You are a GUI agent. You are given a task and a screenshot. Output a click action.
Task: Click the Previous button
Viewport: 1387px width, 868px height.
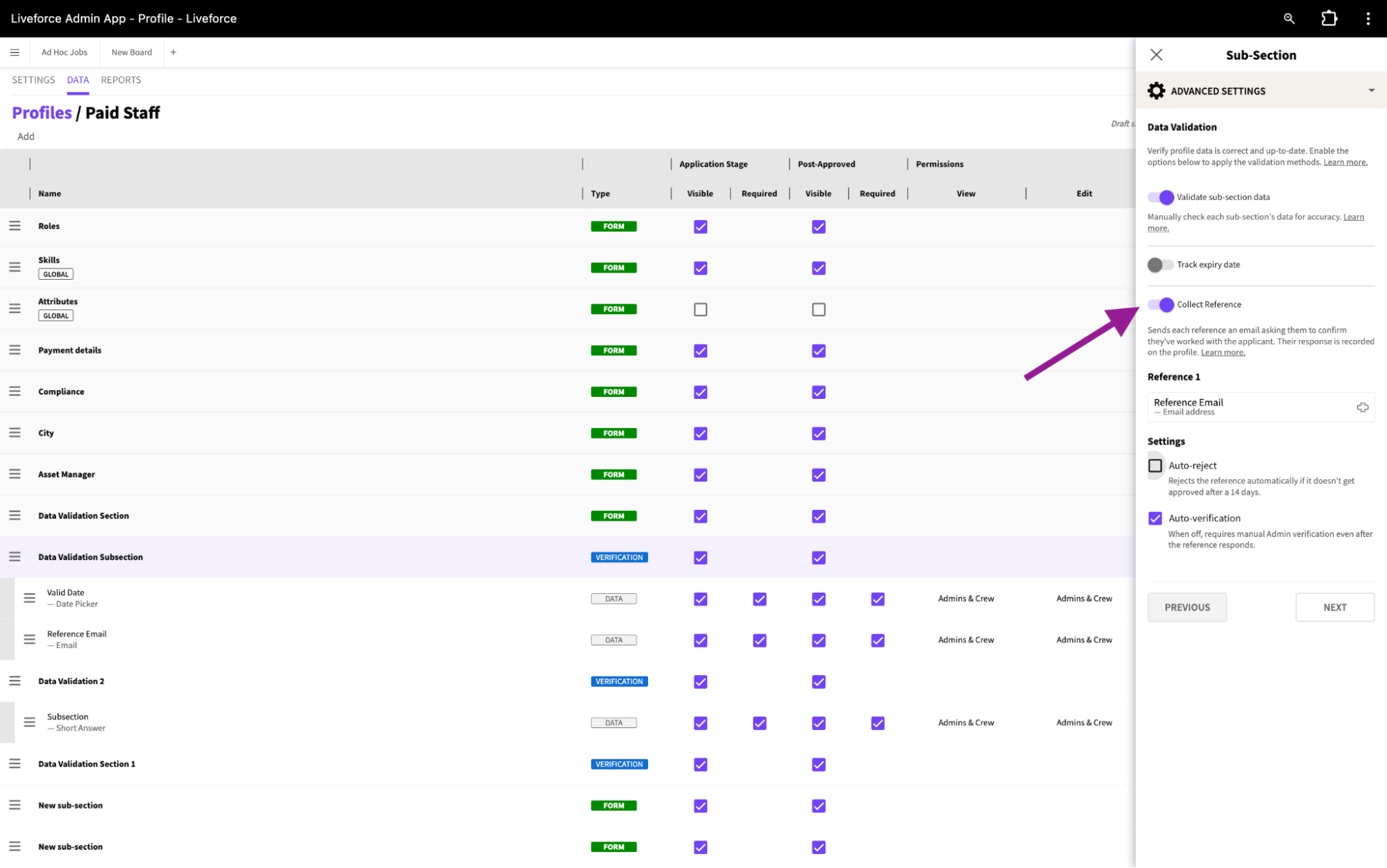click(1187, 607)
